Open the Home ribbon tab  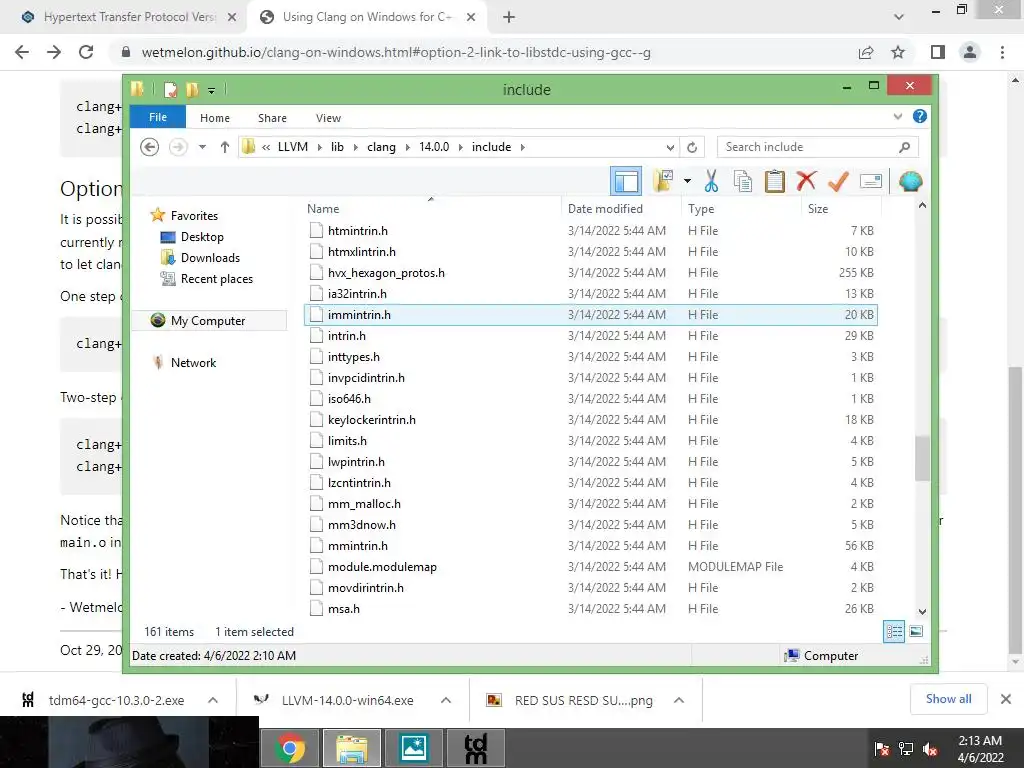215,118
